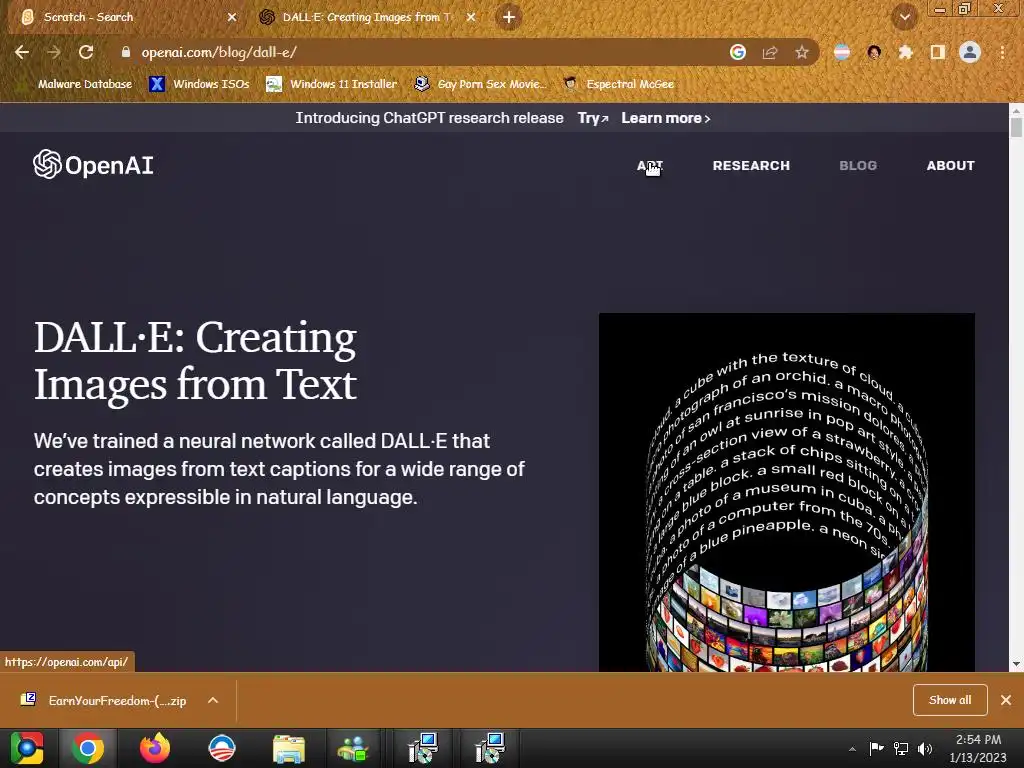Screen dimensions: 1024x768
Task: Close the DALL·E tab
Action: click(471, 17)
